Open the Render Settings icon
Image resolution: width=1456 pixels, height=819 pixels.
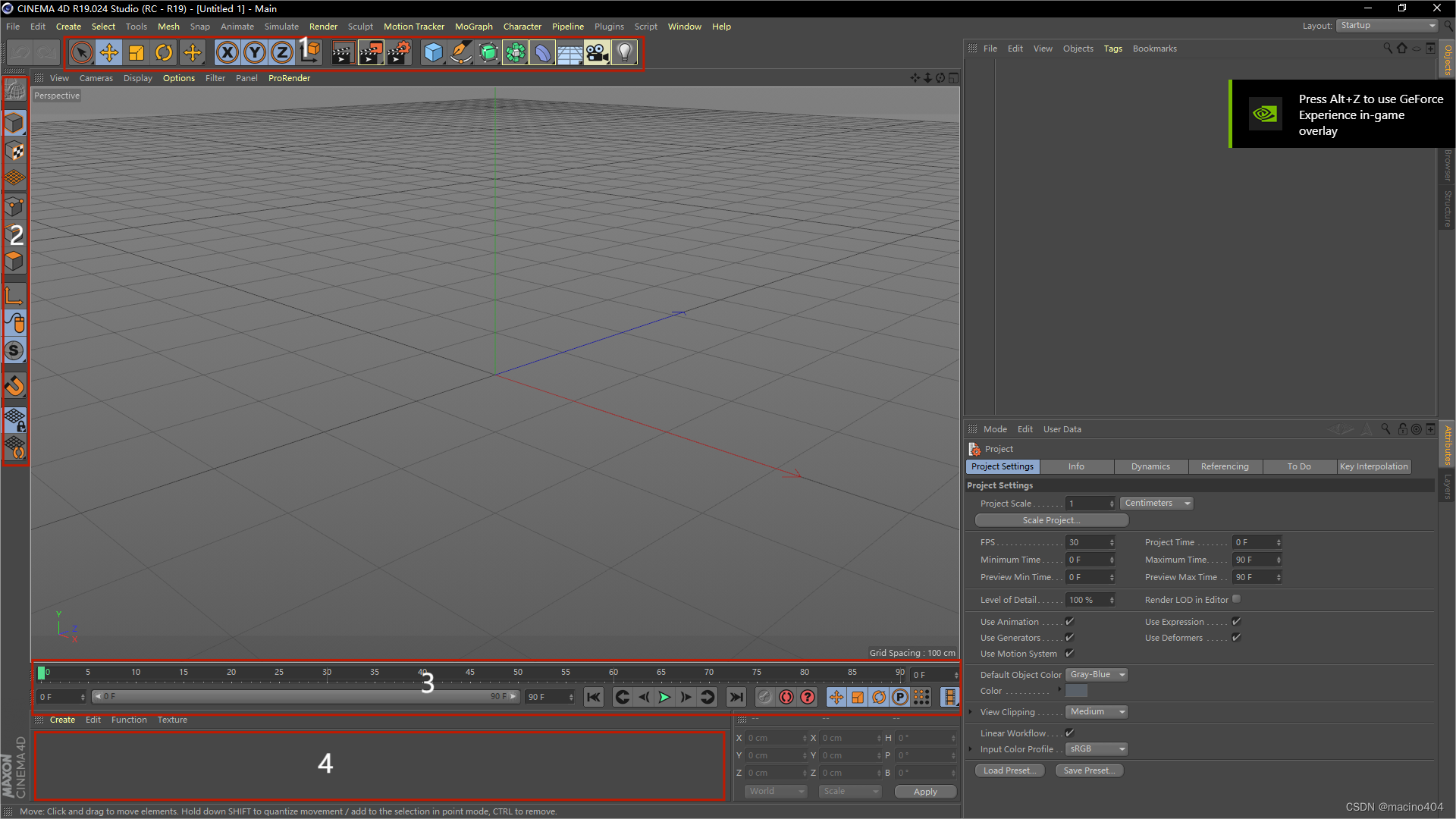point(398,52)
